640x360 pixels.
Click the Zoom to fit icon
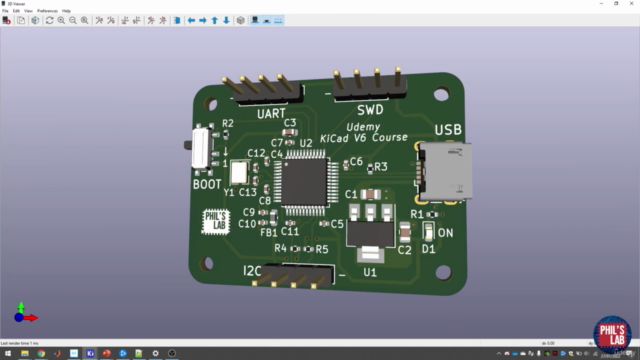[84, 20]
